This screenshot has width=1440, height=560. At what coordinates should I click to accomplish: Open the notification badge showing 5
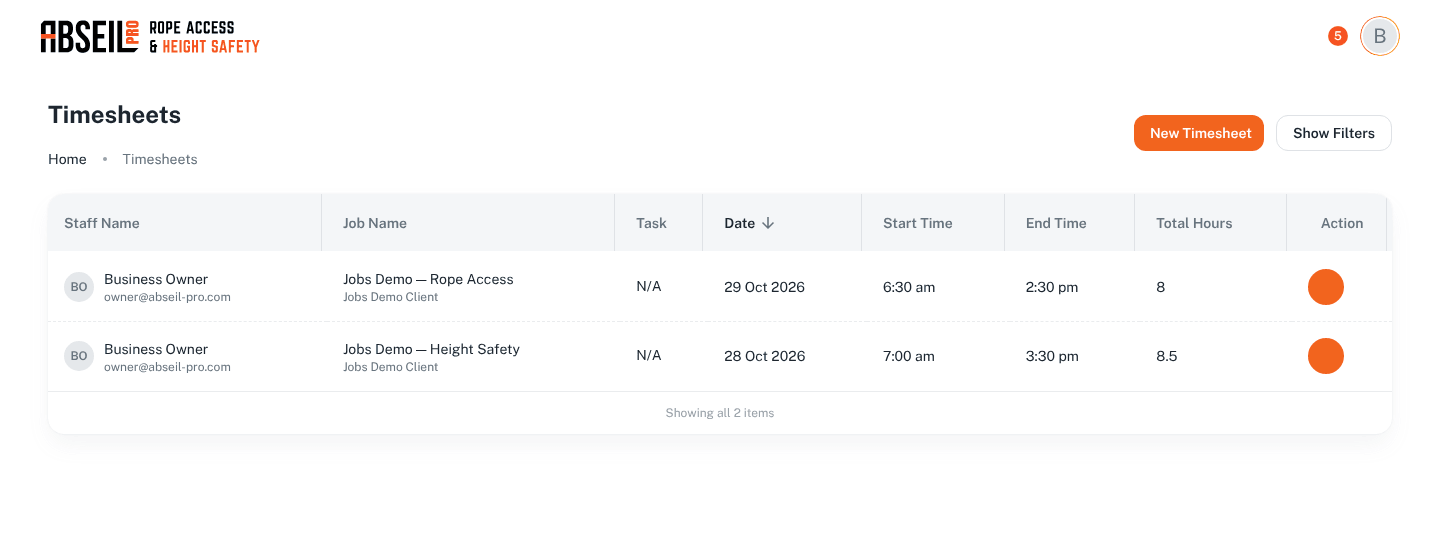pyautogui.click(x=1338, y=36)
